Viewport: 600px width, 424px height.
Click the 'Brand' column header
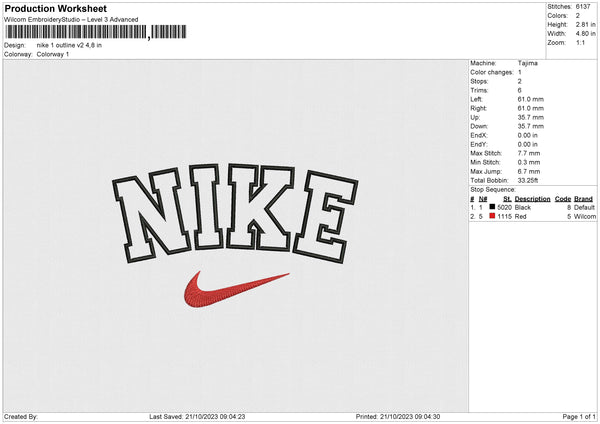(584, 199)
